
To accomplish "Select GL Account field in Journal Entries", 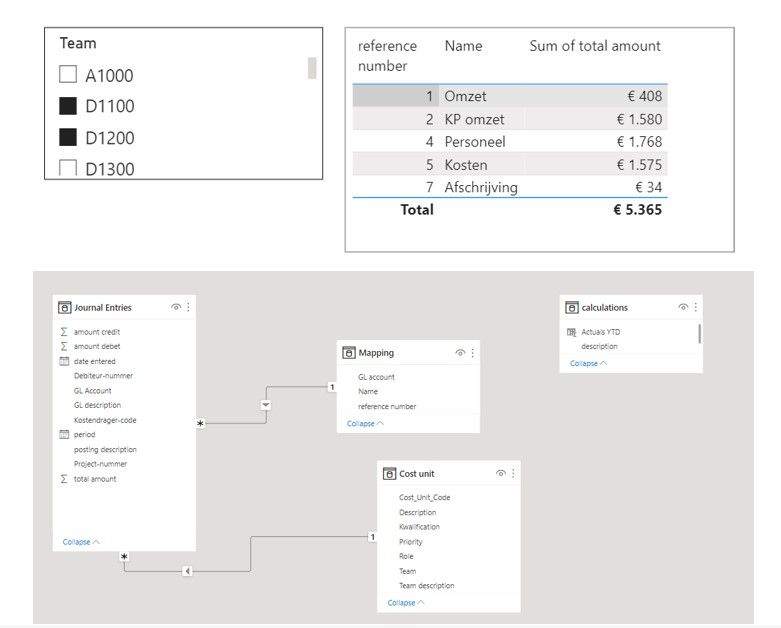I will click(93, 390).
